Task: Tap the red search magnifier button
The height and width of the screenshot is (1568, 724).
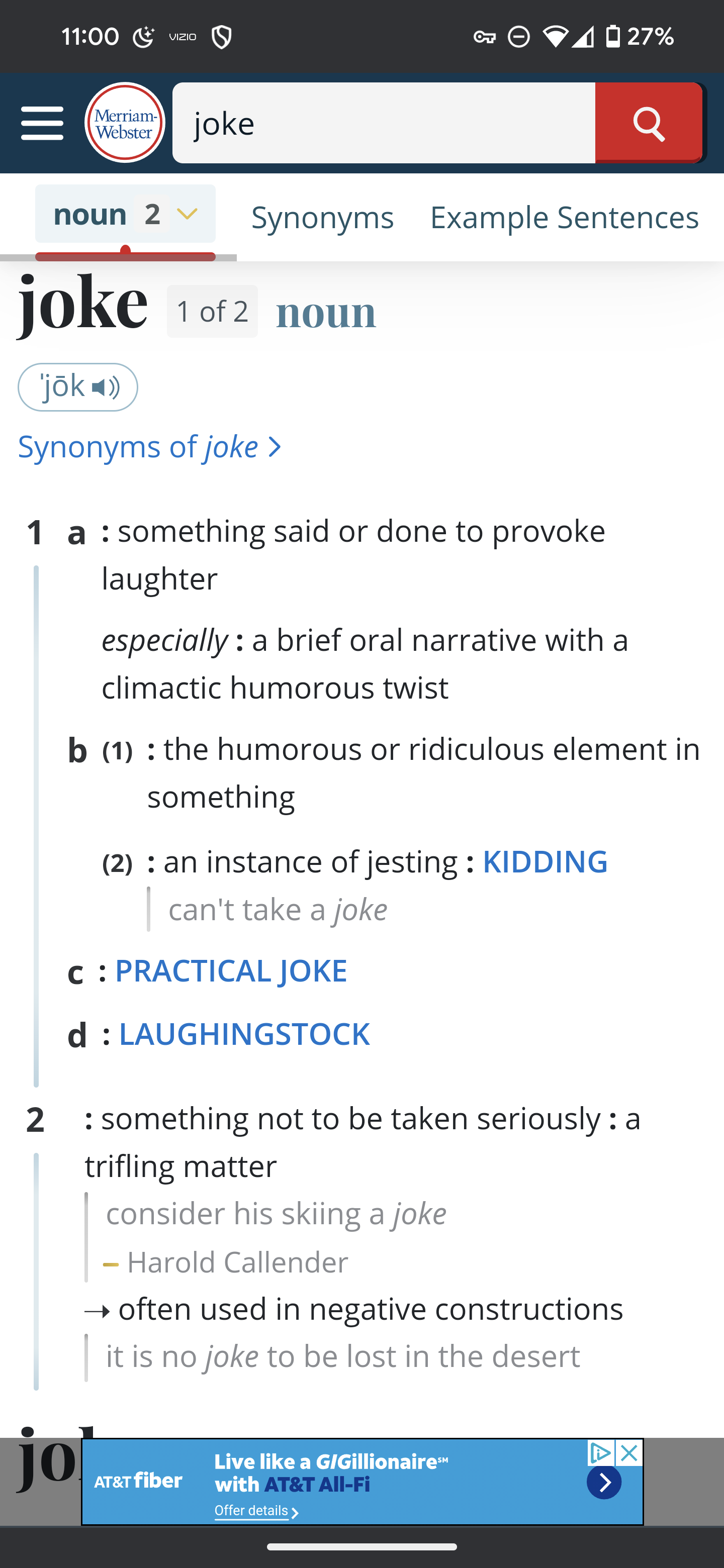Action: (649, 123)
